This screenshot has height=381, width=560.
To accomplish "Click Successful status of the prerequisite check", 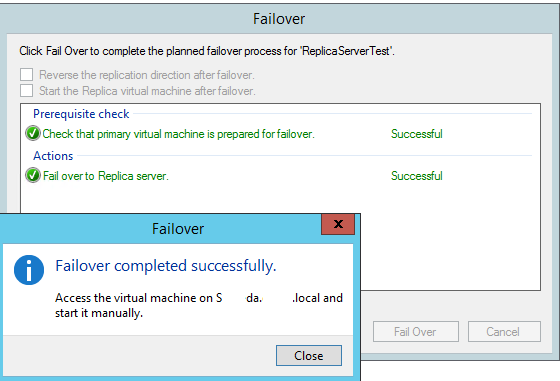I will 417,134.
